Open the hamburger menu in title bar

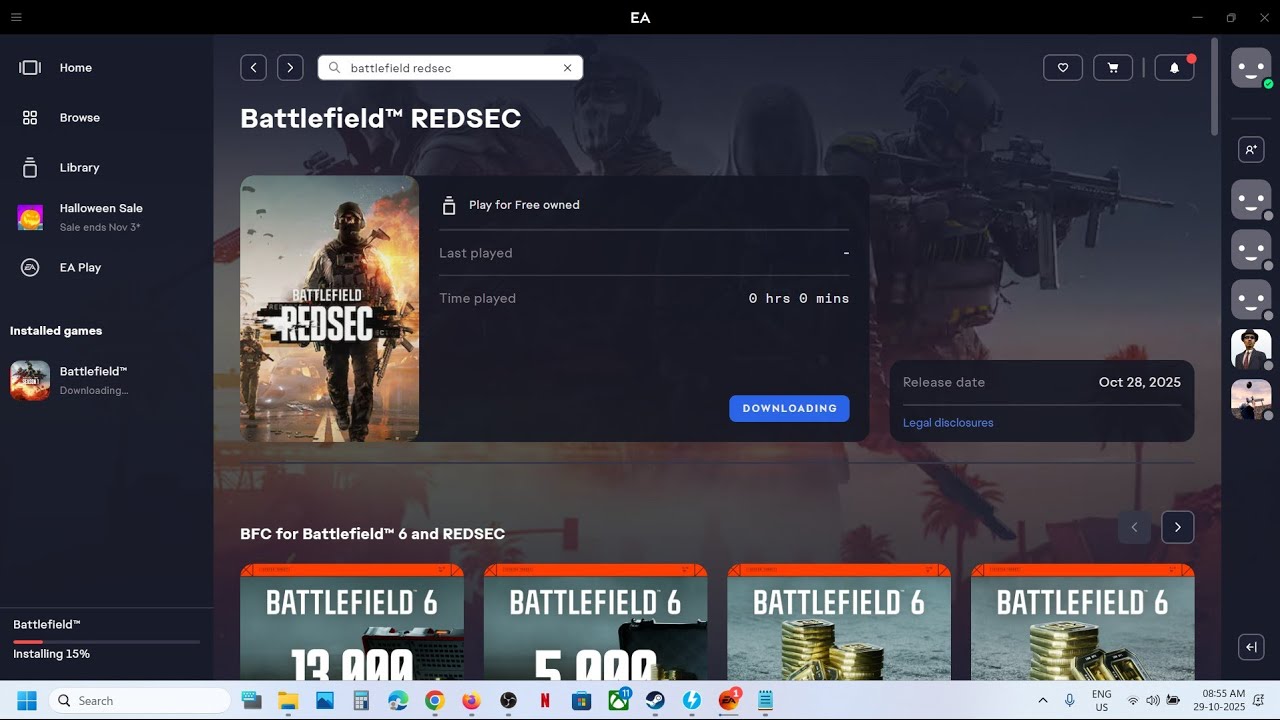click(16, 17)
